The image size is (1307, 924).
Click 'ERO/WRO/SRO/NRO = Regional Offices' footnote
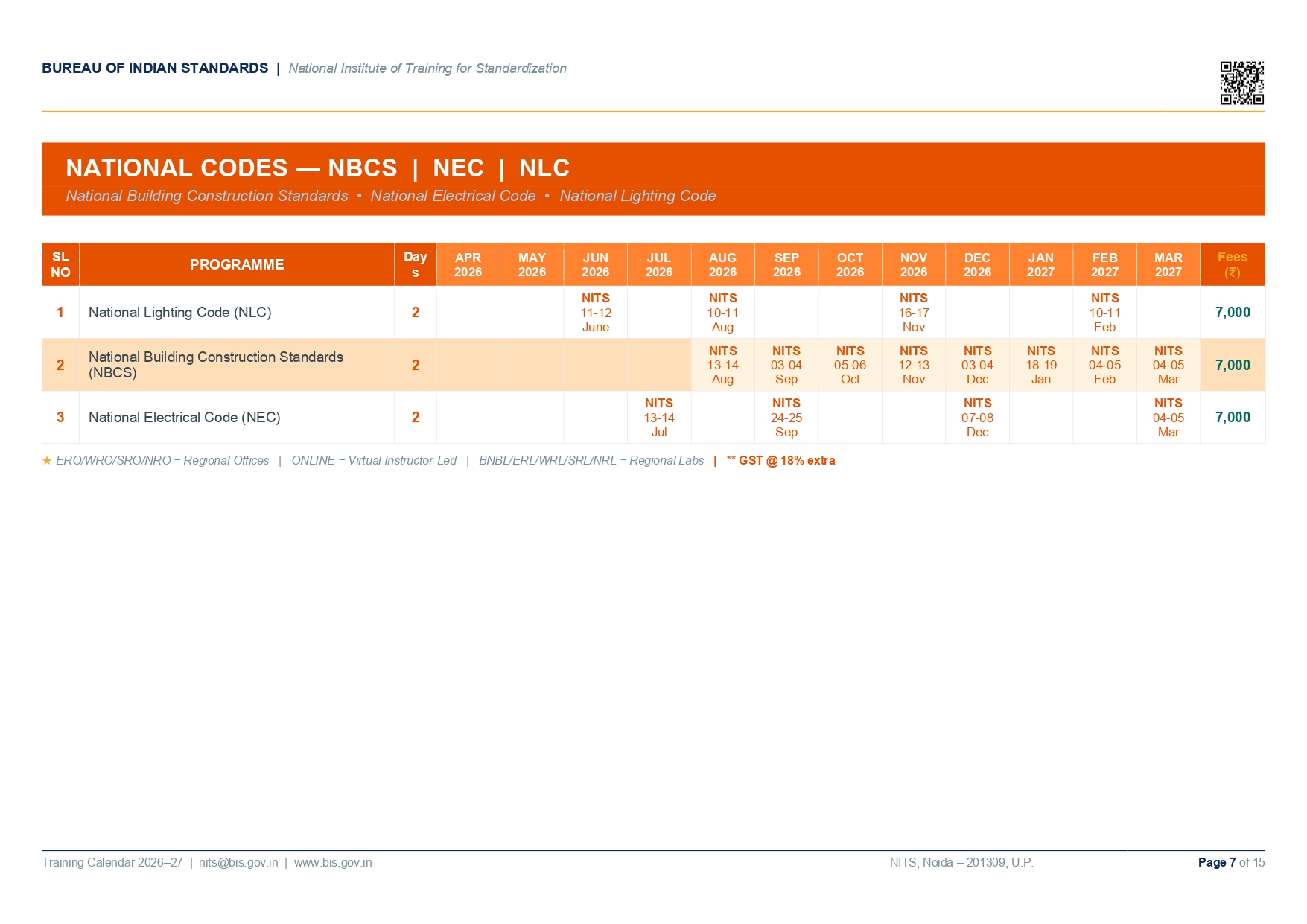pyautogui.click(x=162, y=461)
